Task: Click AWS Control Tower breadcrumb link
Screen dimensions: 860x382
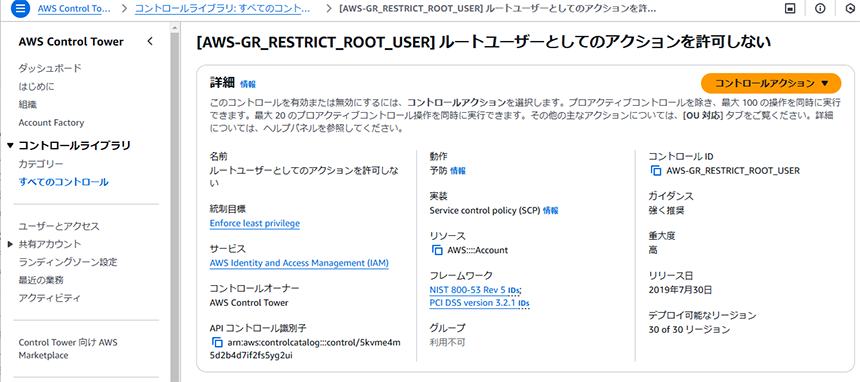Action: [x=74, y=9]
